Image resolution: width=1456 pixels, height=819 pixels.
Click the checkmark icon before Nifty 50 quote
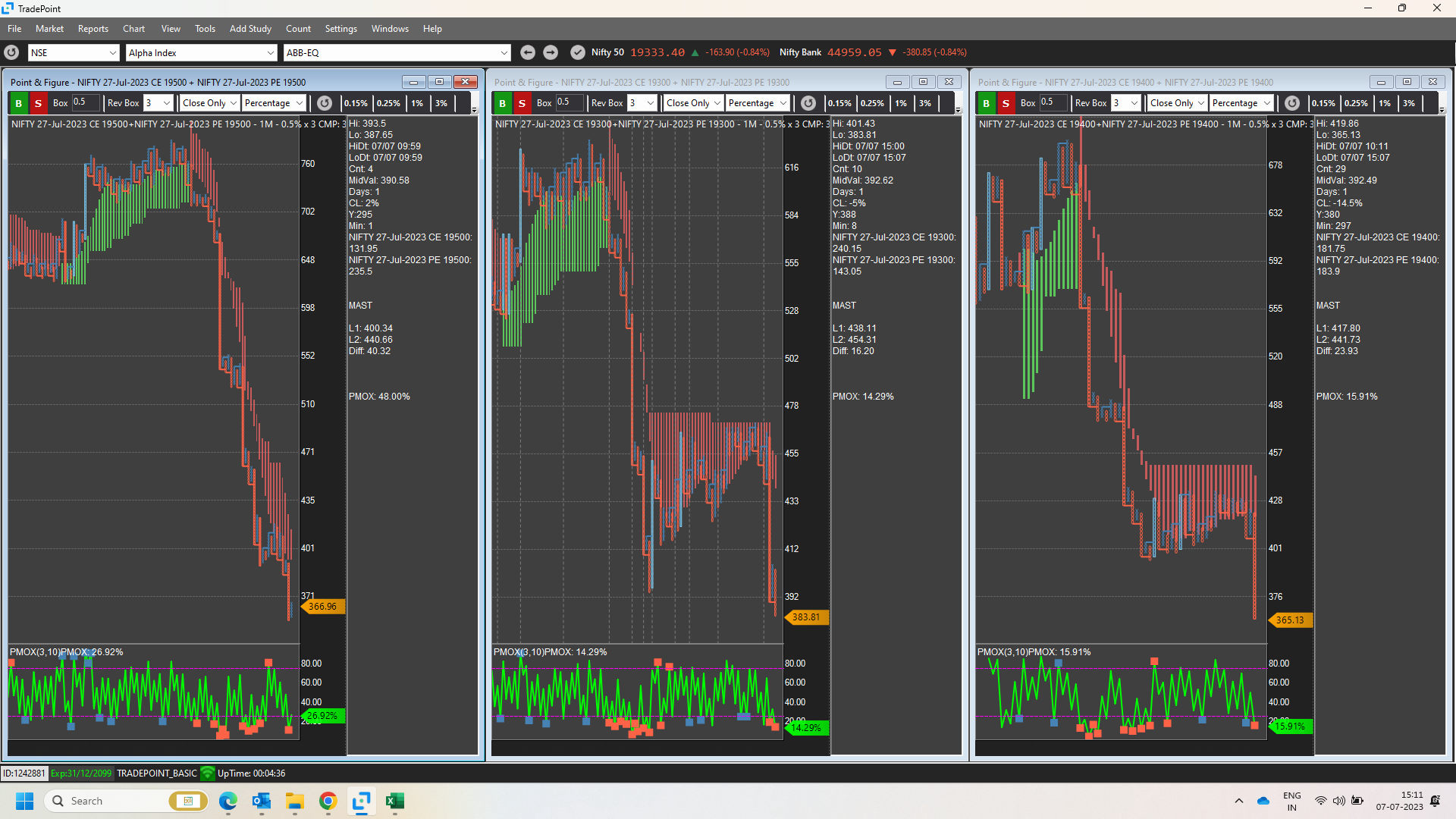[x=577, y=52]
